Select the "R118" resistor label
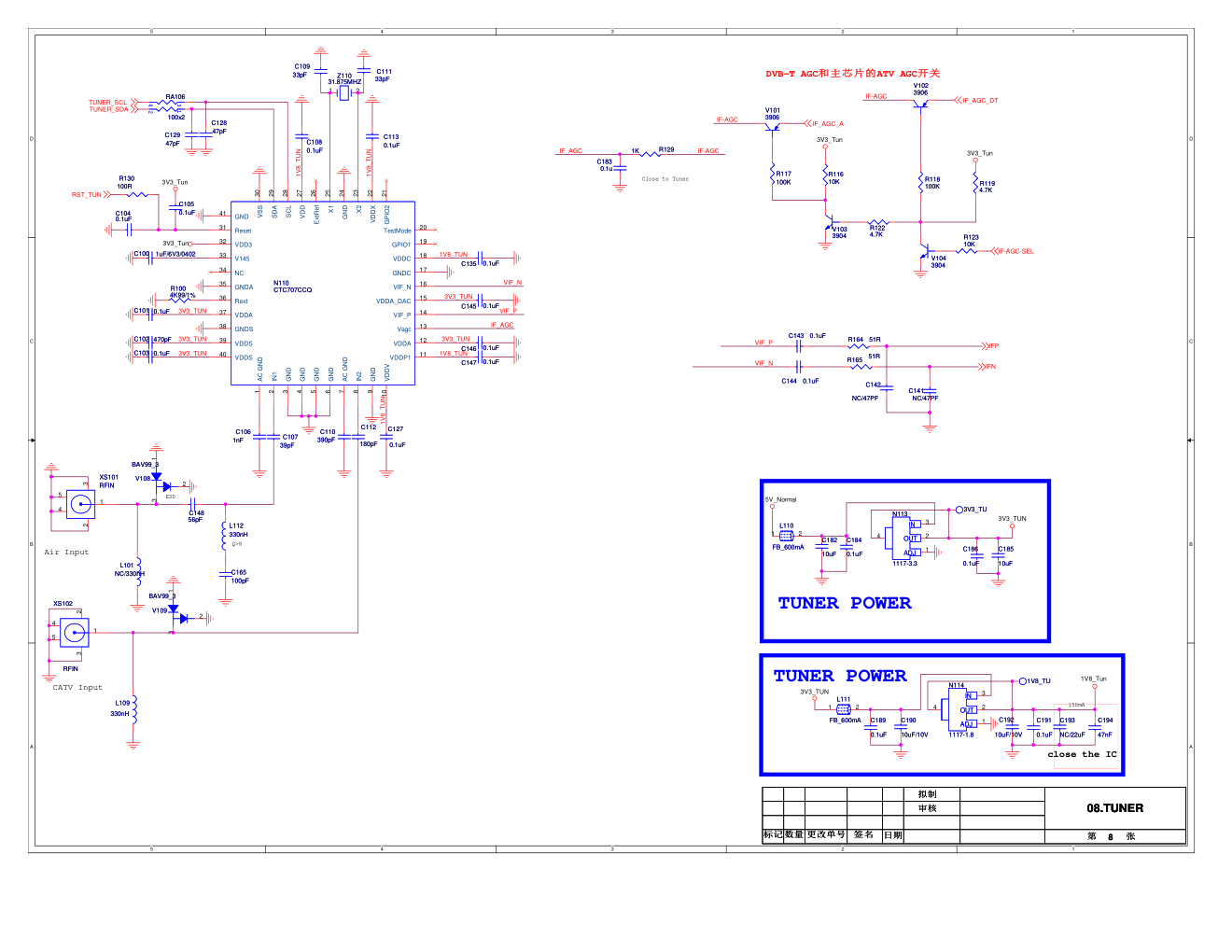This screenshot has height=952, width=1232. 932,179
